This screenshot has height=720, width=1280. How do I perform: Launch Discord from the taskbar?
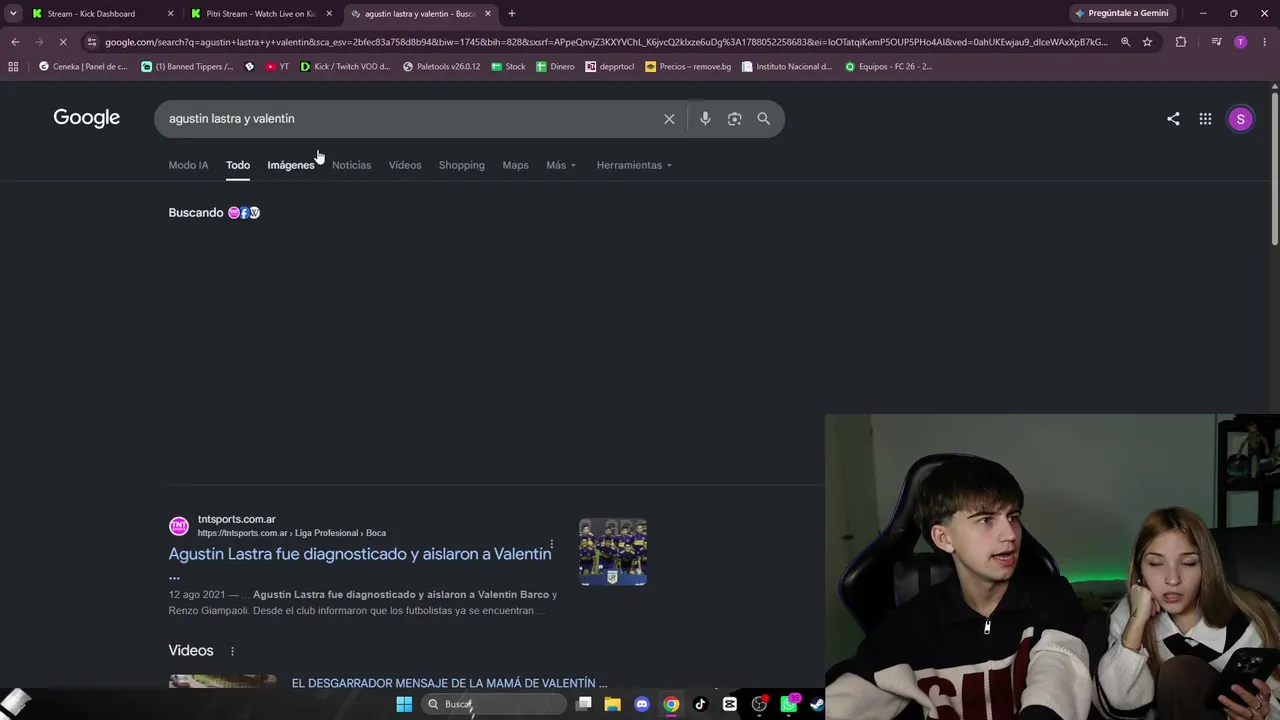(x=642, y=704)
